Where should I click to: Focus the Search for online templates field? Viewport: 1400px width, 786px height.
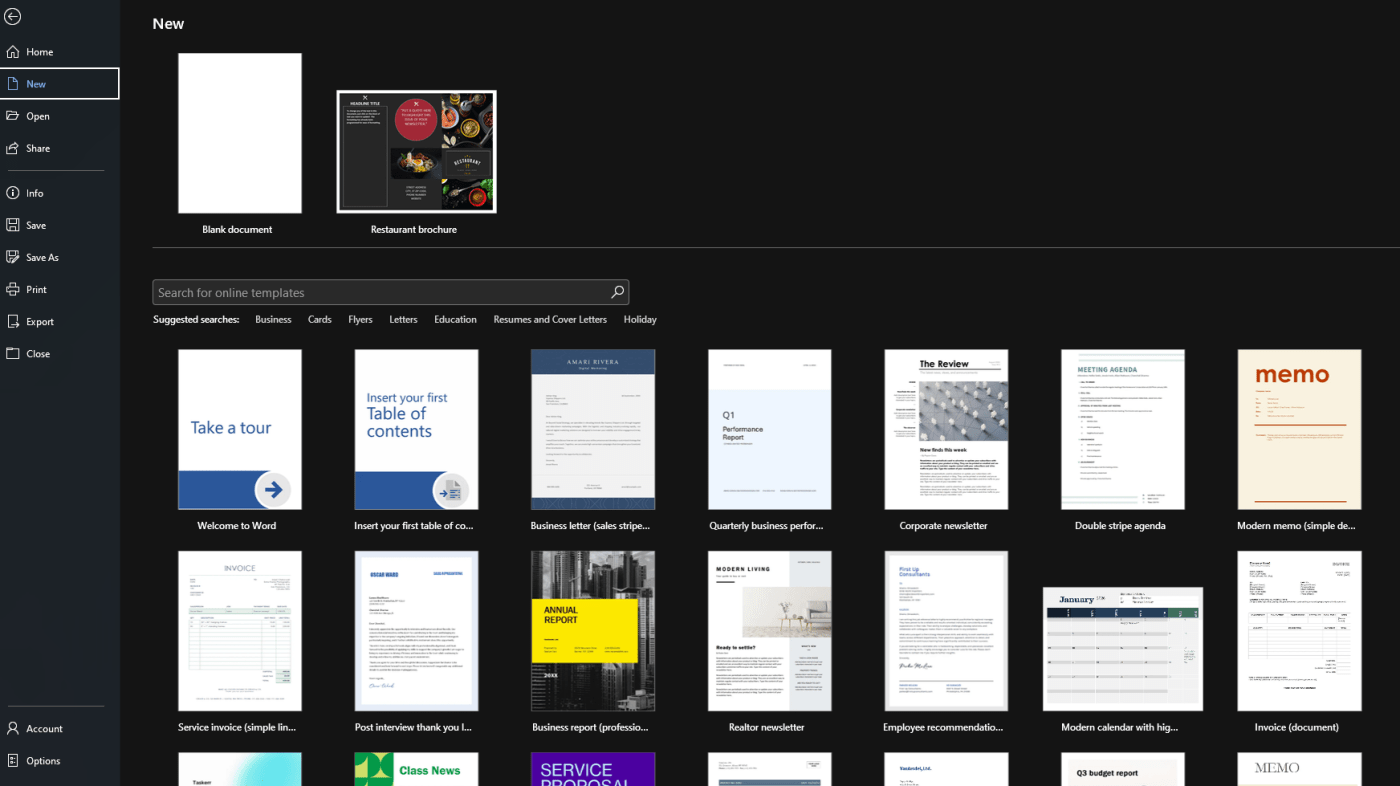pyautogui.click(x=391, y=292)
